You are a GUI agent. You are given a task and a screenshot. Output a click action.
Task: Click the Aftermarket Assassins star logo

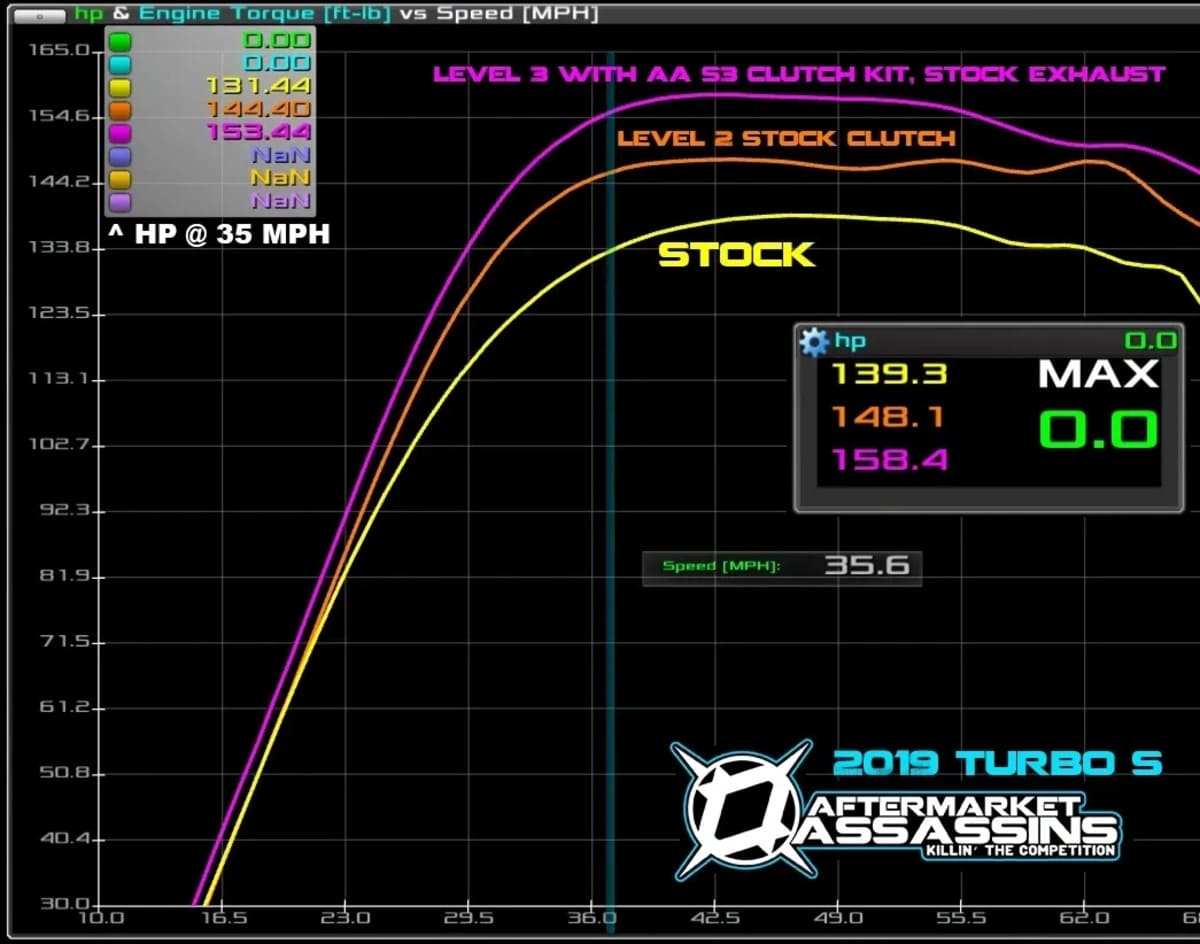[742, 808]
